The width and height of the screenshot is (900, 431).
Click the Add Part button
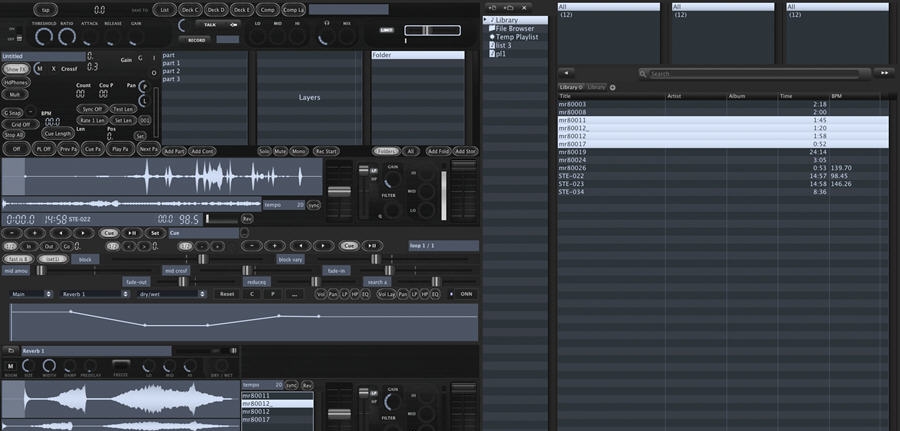174,152
